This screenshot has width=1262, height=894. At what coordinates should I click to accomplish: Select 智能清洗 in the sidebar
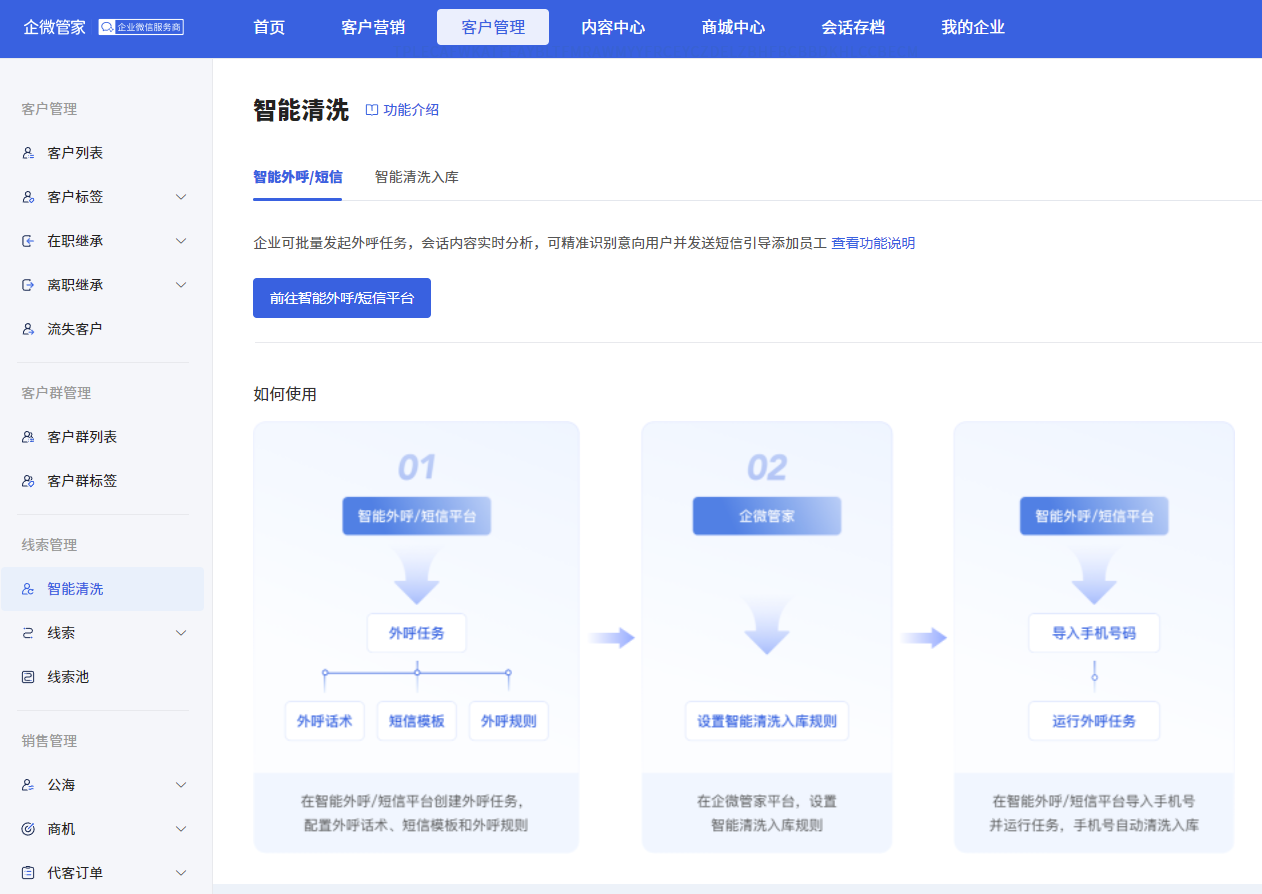pyautogui.click(x=102, y=589)
